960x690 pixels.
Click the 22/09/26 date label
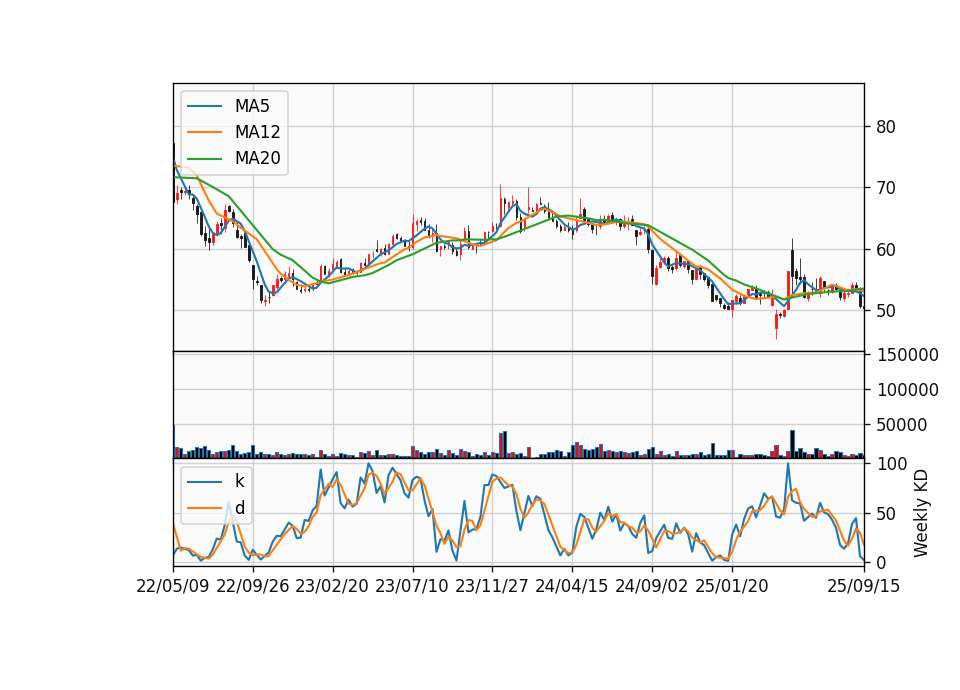point(253,586)
